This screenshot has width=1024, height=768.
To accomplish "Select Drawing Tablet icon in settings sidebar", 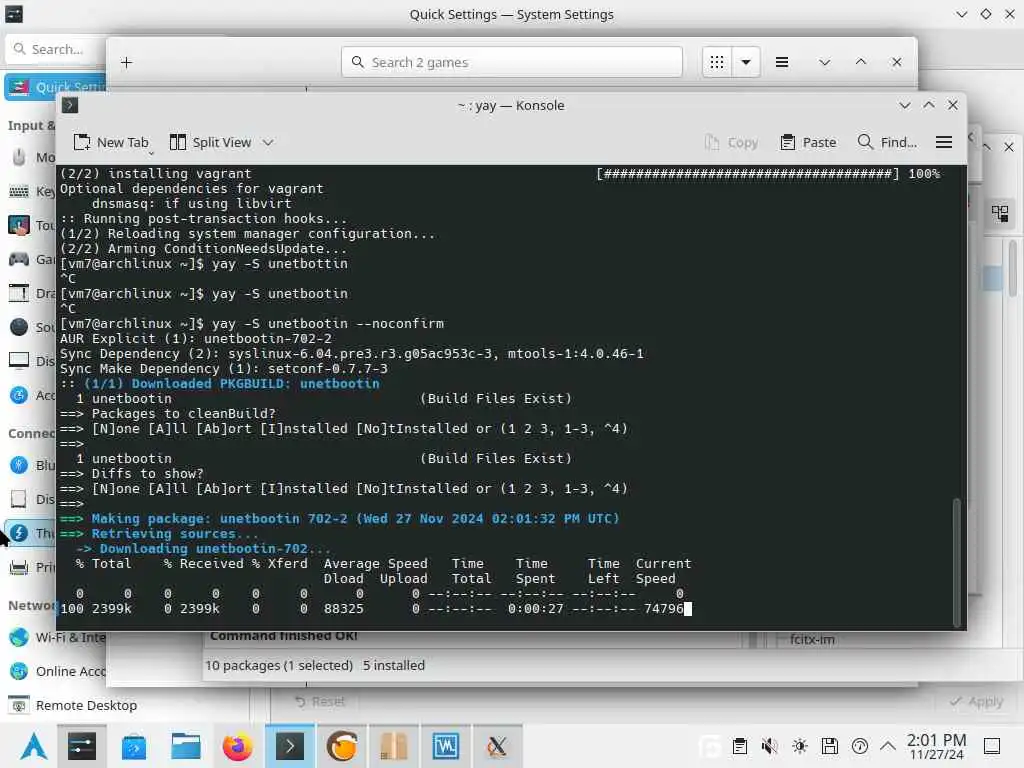I will (x=19, y=293).
